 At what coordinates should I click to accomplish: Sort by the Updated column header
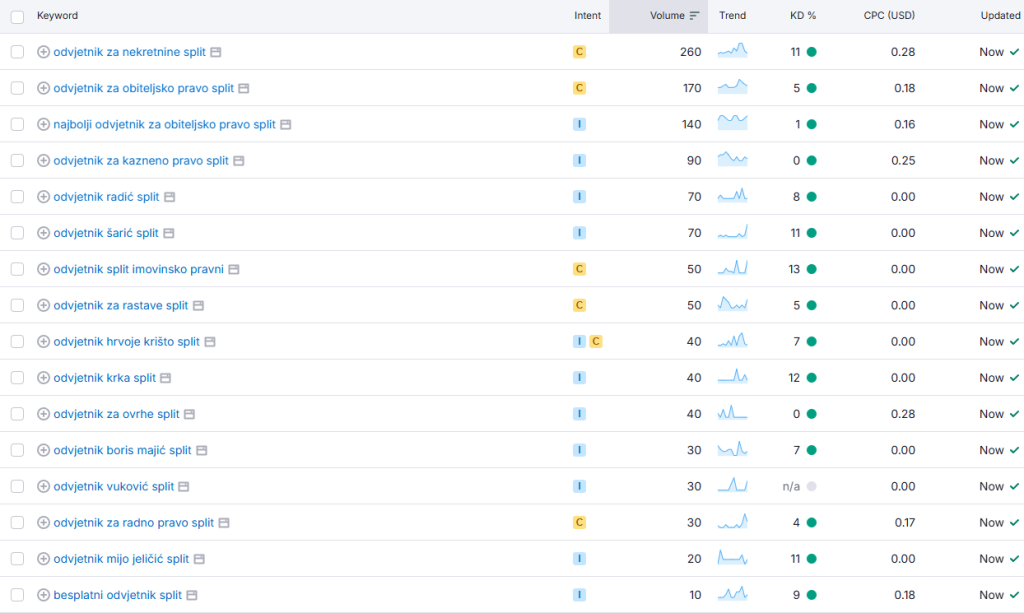(1000, 16)
